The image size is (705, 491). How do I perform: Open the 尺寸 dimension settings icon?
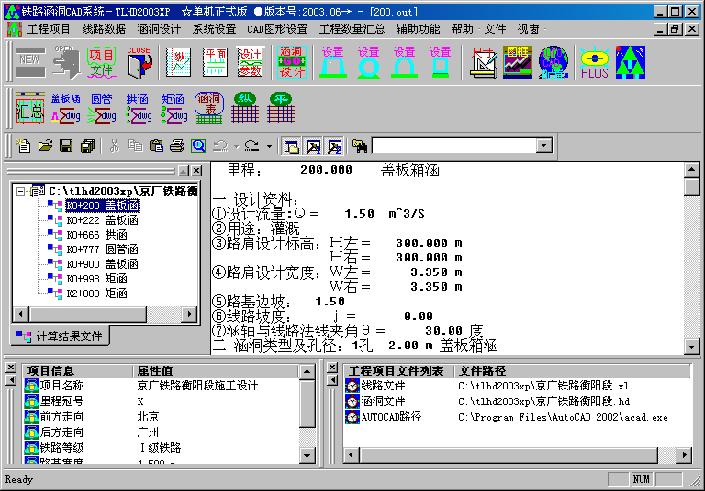(483, 62)
